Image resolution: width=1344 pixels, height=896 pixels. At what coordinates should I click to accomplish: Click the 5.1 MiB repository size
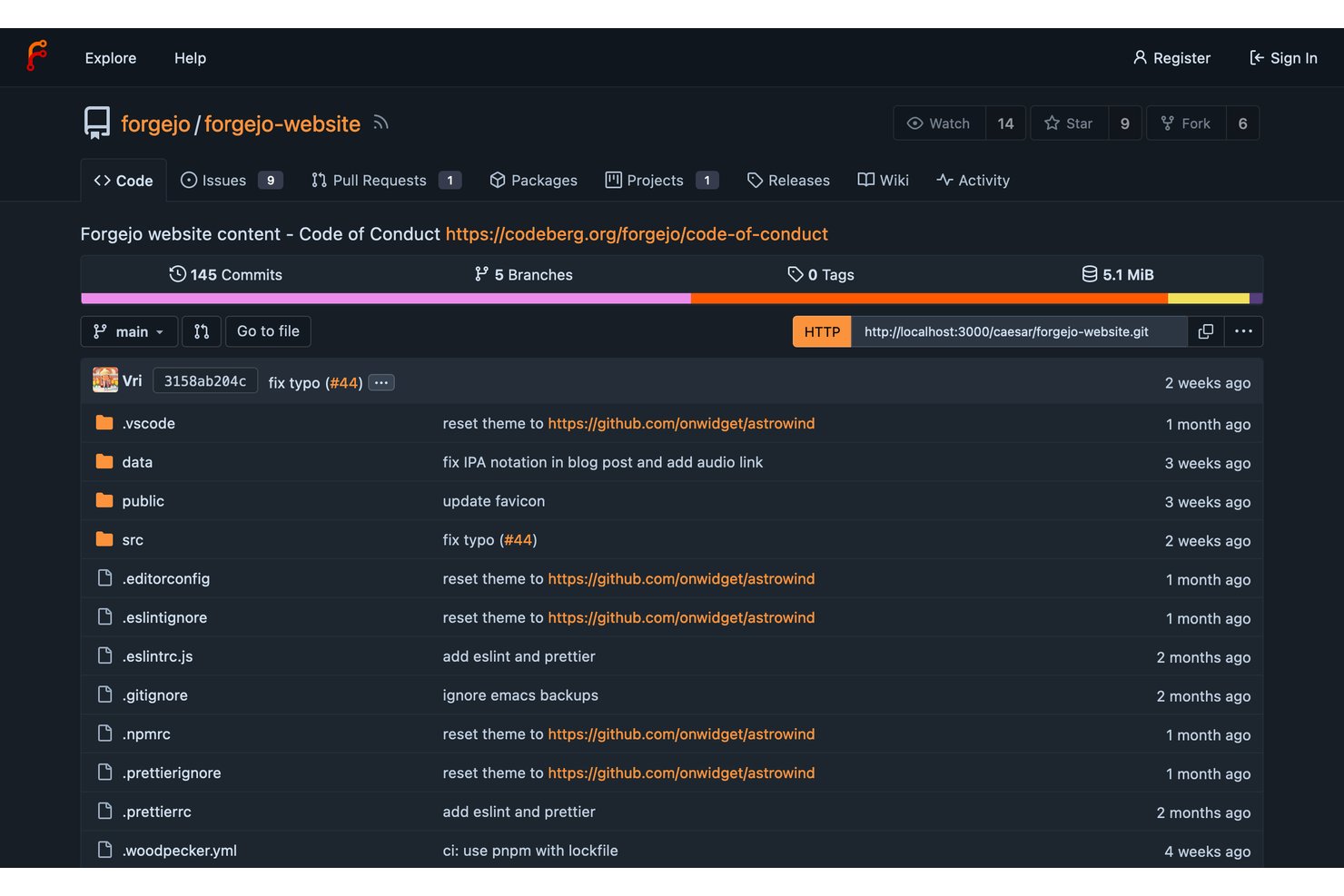(x=1117, y=274)
